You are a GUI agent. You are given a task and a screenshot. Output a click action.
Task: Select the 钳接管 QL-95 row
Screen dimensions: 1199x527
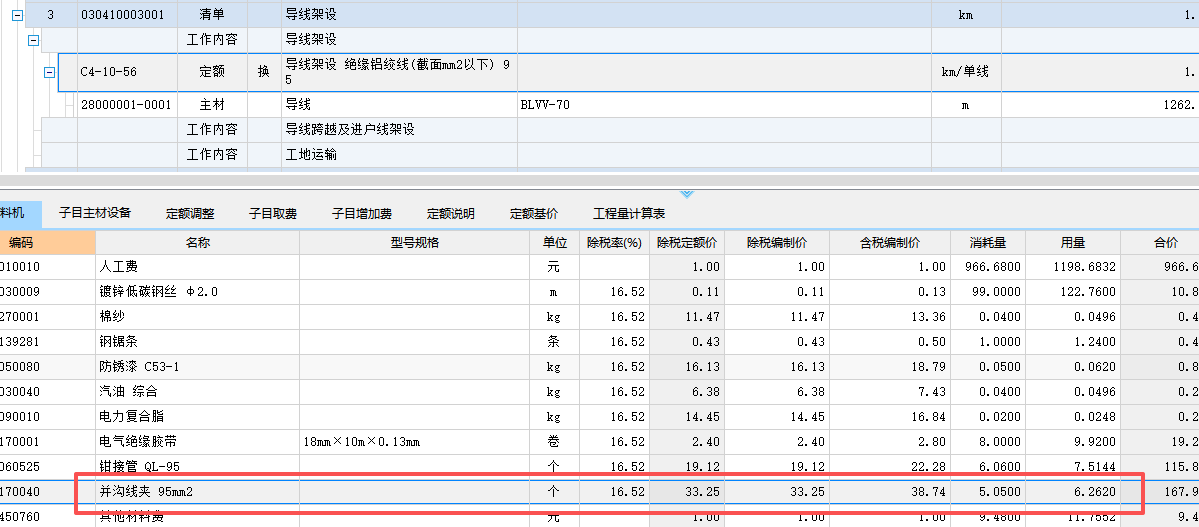coord(599,467)
